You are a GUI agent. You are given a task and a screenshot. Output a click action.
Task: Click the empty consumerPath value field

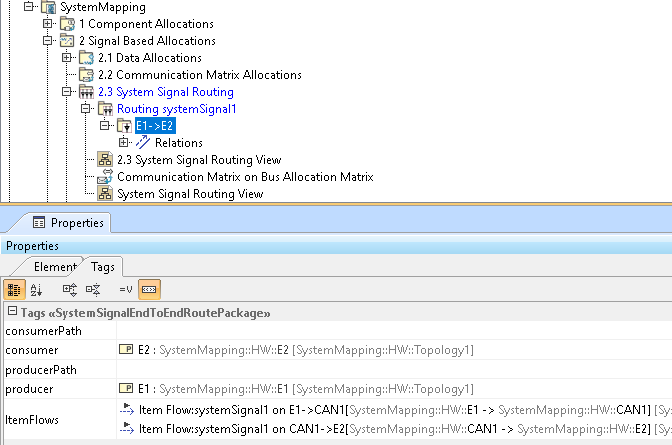pos(394,331)
